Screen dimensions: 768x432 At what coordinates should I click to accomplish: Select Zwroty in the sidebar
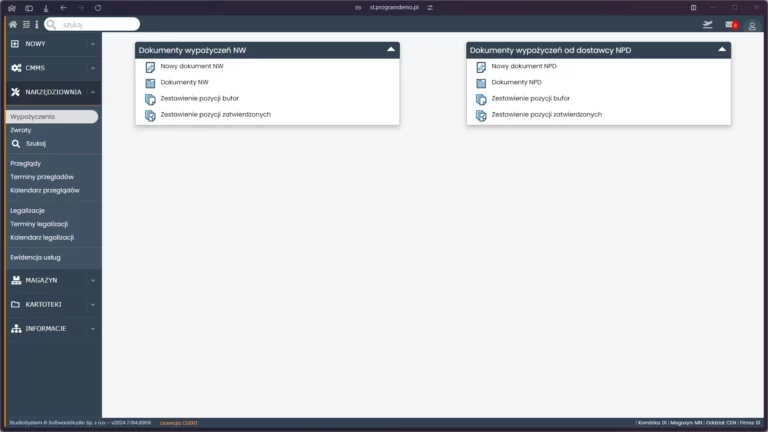pos(21,130)
